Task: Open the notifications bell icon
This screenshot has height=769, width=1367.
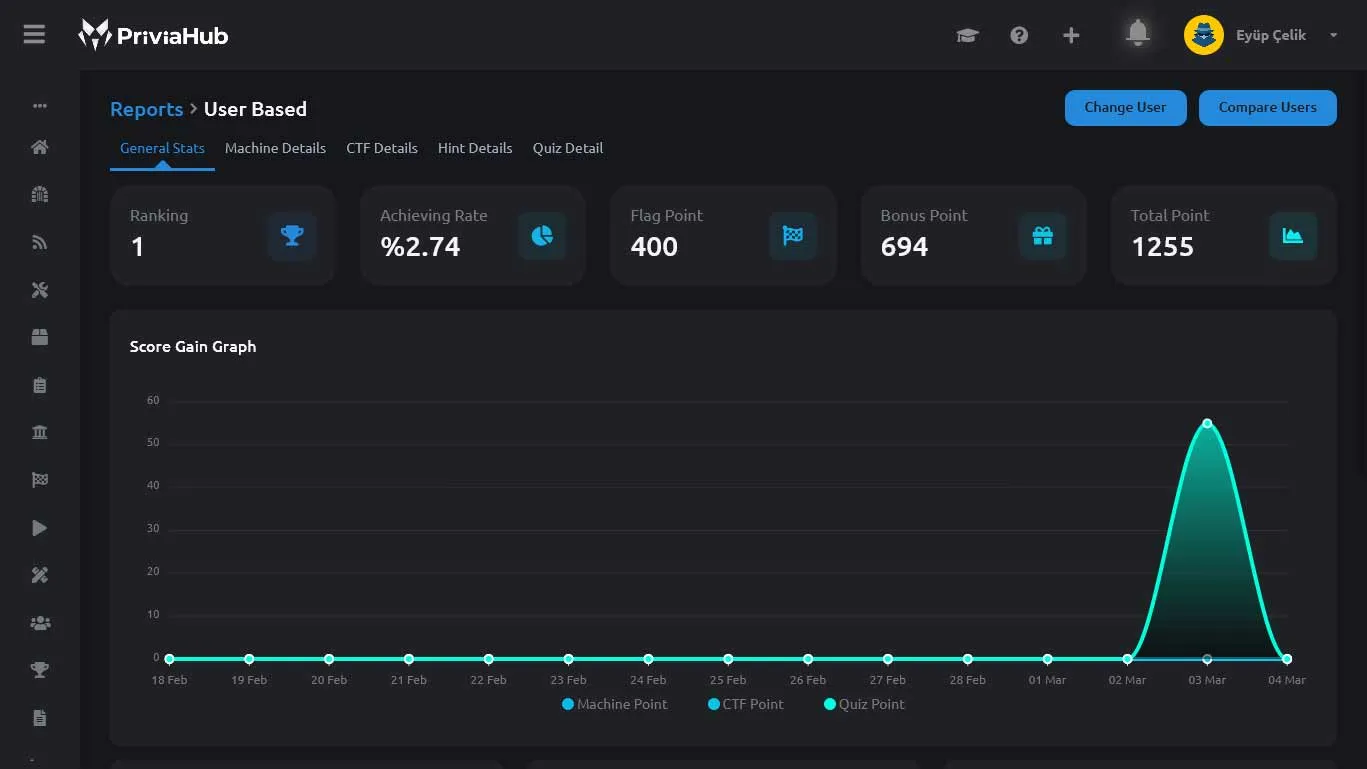Action: (x=1137, y=33)
